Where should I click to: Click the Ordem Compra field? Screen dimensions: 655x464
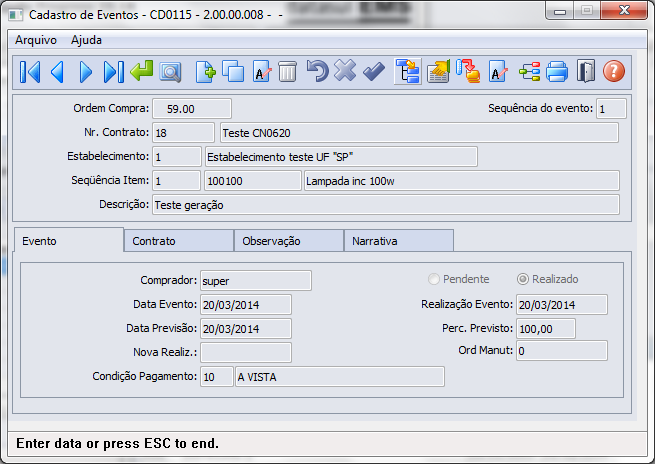[x=192, y=109]
